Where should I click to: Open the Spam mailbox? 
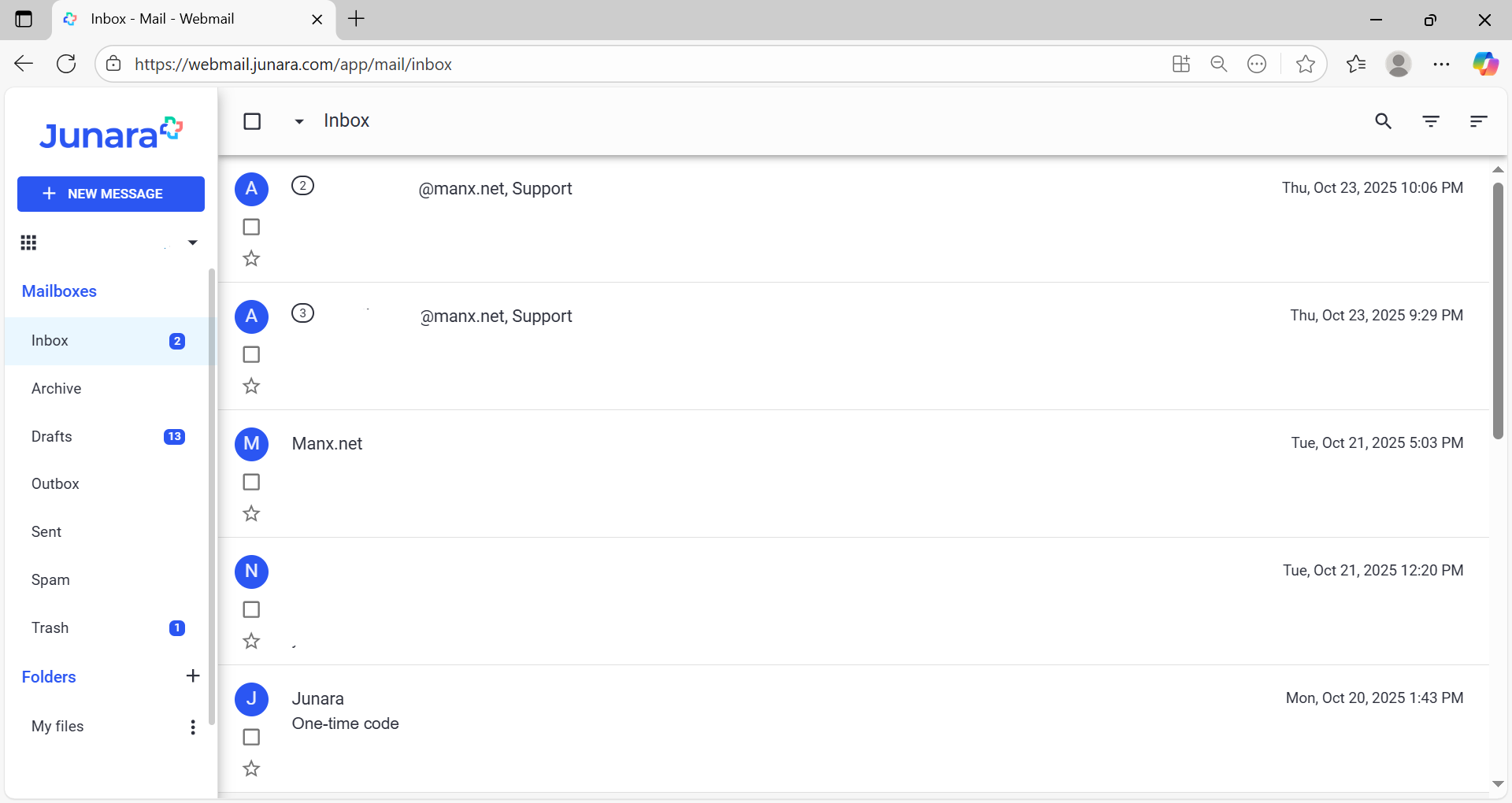[107, 580]
